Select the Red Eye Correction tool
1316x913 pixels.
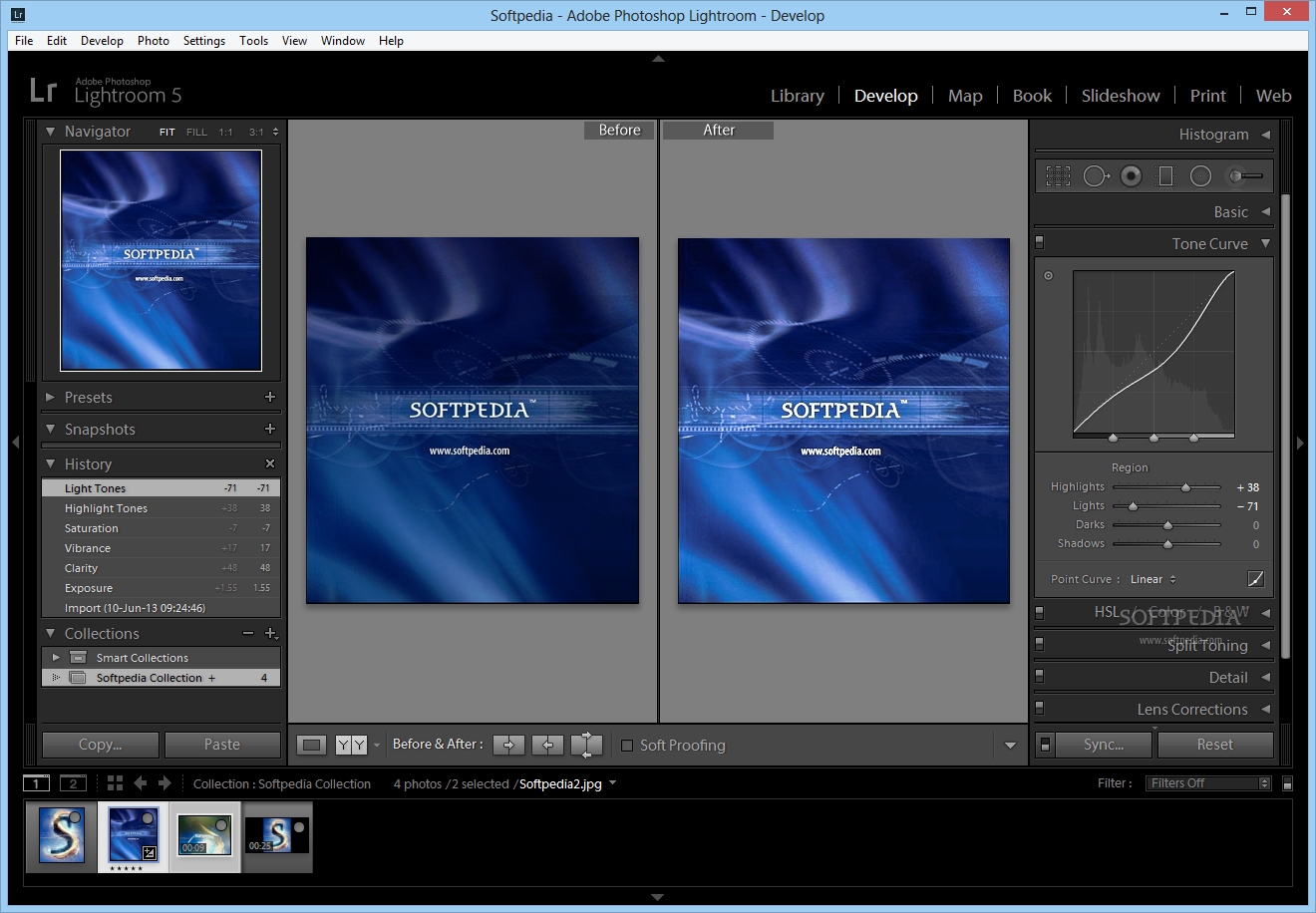coord(1131,176)
